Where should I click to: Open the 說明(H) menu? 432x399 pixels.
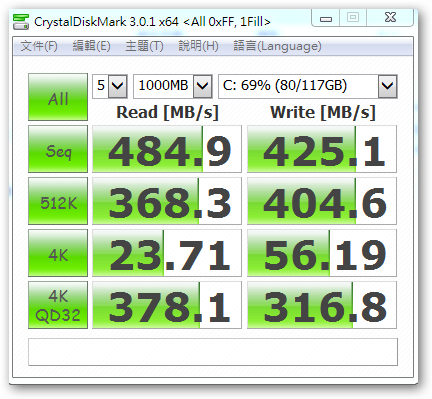click(198, 46)
